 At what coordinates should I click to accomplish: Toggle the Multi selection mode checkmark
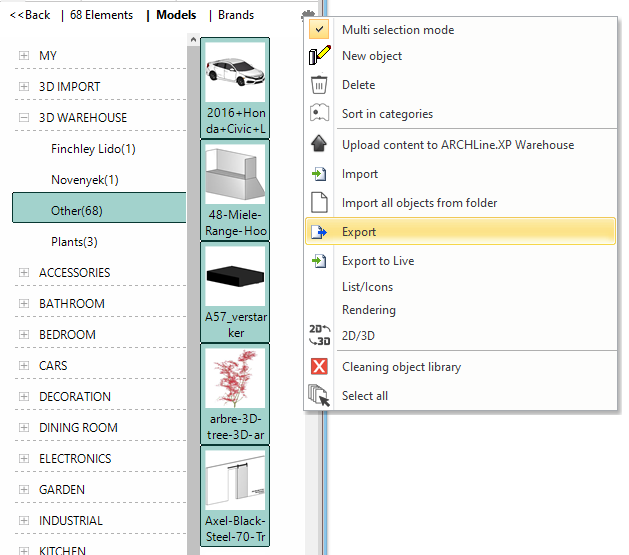point(319,29)
